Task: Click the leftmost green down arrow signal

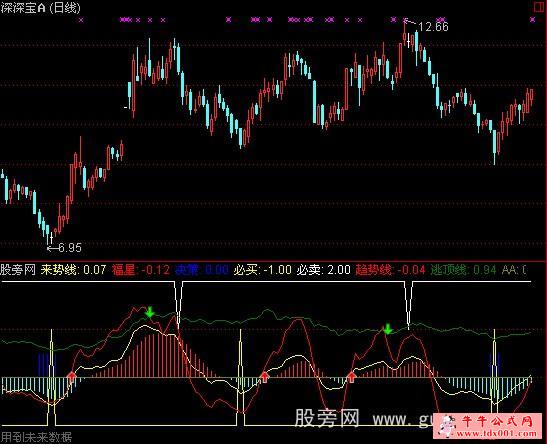Action: coord(150,312)
